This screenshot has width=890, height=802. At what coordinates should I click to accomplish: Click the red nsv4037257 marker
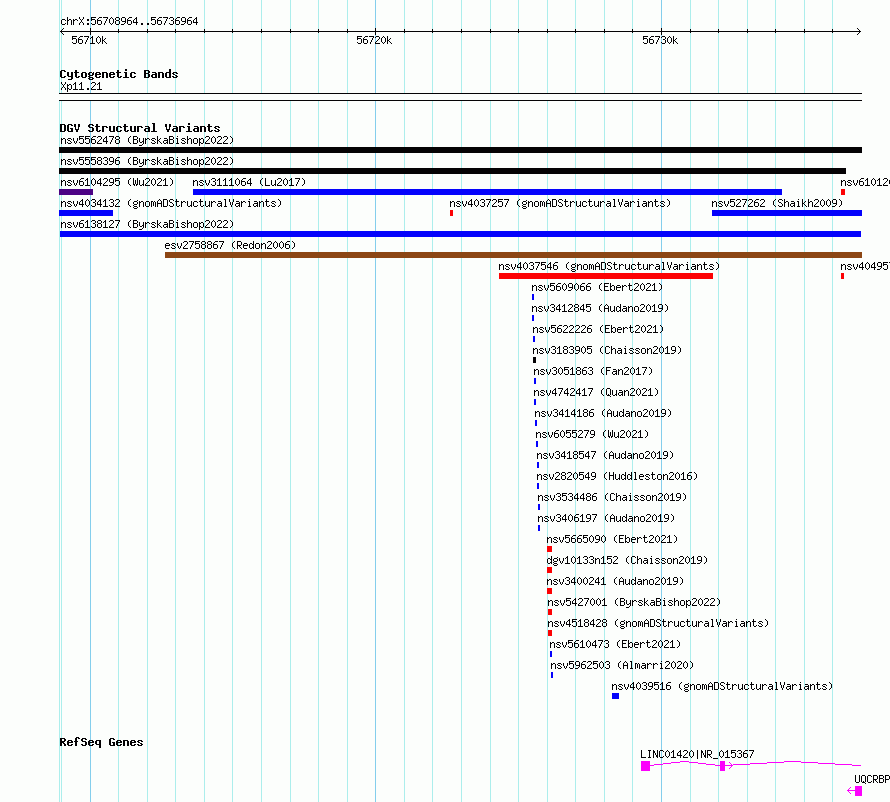coord(451,213)
